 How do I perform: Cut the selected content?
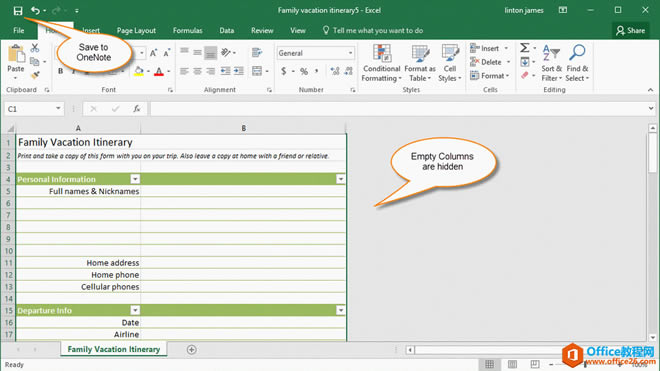click(x=35, y=48)
